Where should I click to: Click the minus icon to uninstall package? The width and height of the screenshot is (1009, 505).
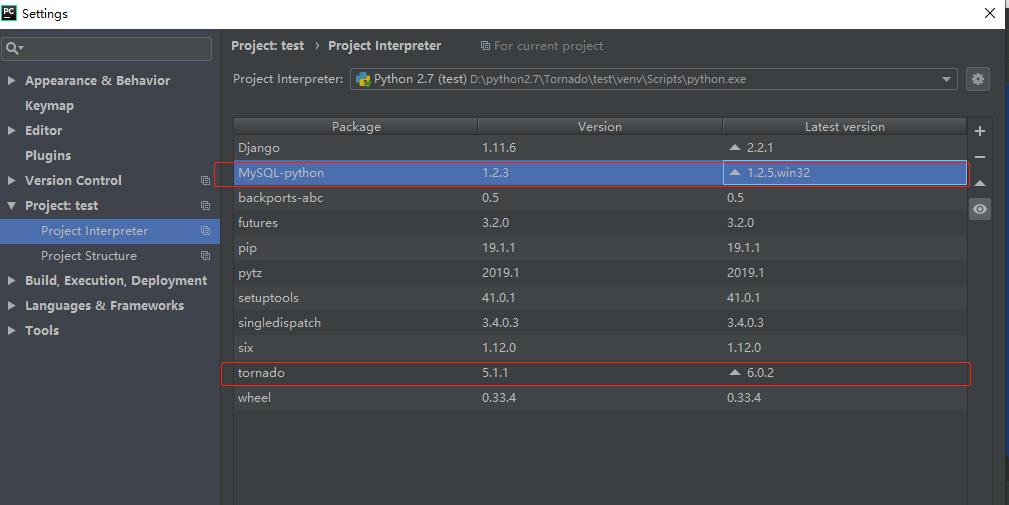(980, 157)
